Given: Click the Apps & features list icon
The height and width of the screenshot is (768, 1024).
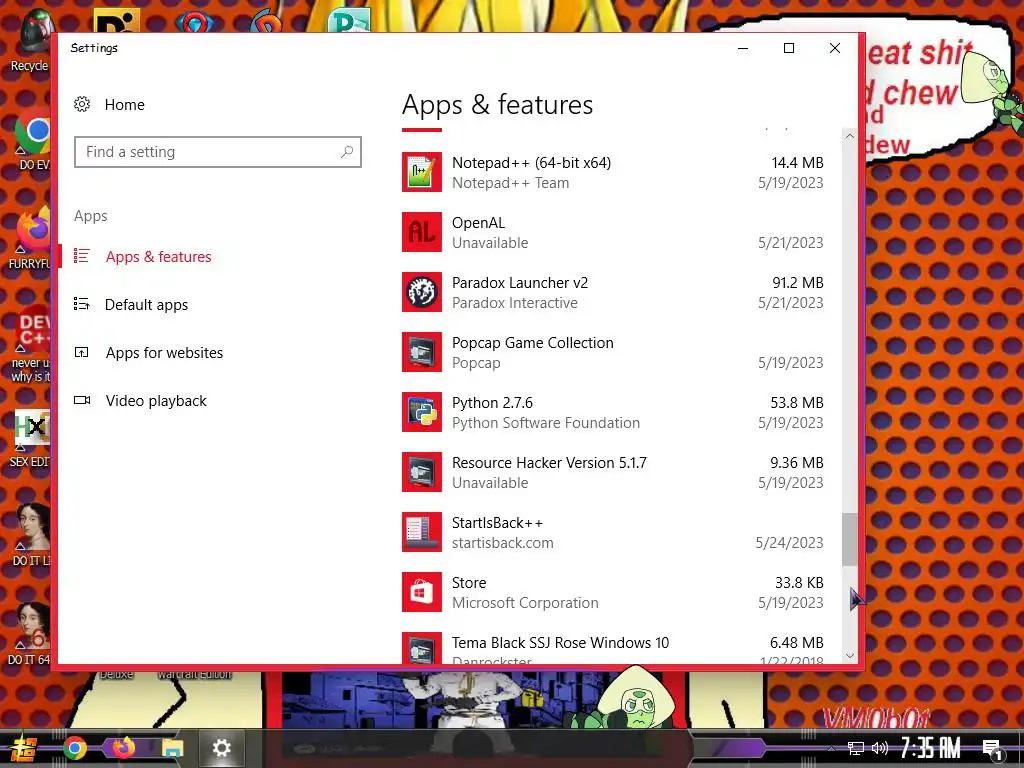Looking at the screenshot, I should pyautogui.click(x=82, y=256).
